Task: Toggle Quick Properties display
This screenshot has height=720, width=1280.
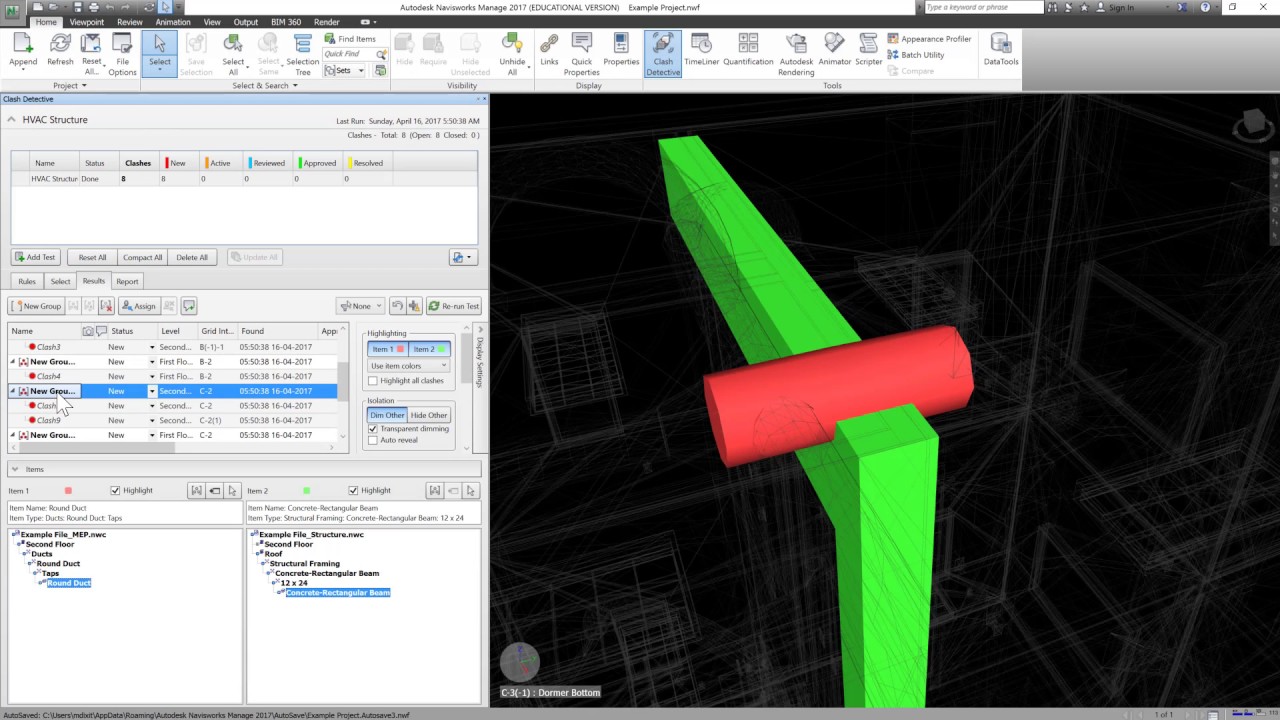Action: pyautogui.click(x=581, y=53)
